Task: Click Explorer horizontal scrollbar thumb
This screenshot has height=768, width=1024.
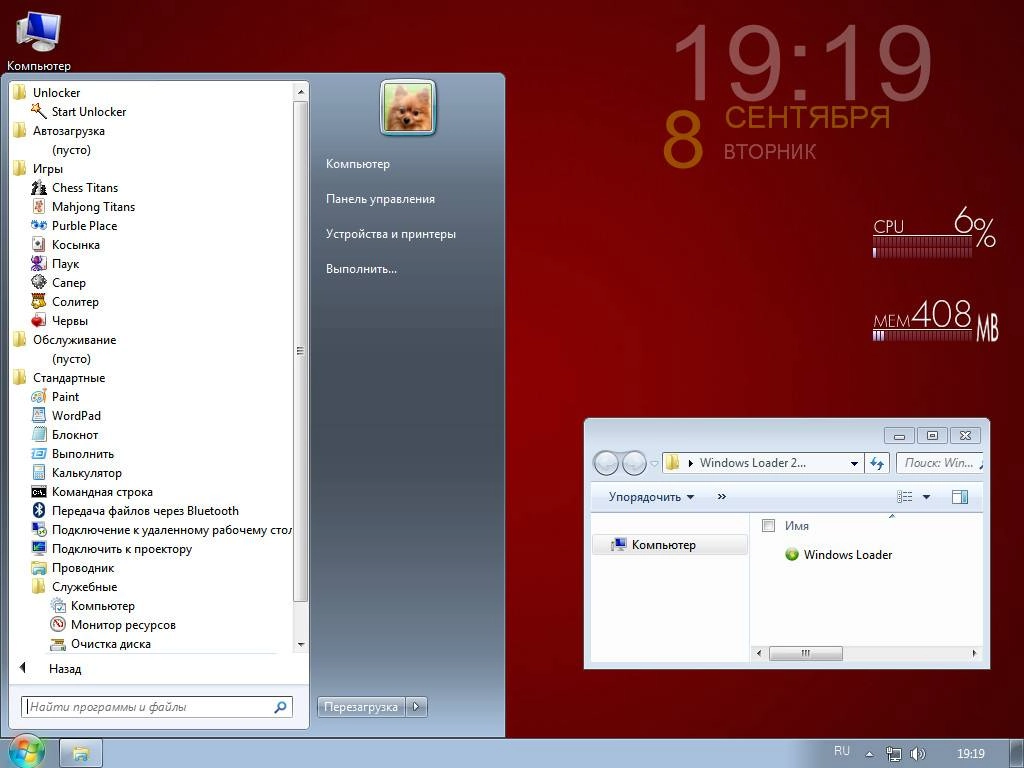Action: [x=805, y=653]
